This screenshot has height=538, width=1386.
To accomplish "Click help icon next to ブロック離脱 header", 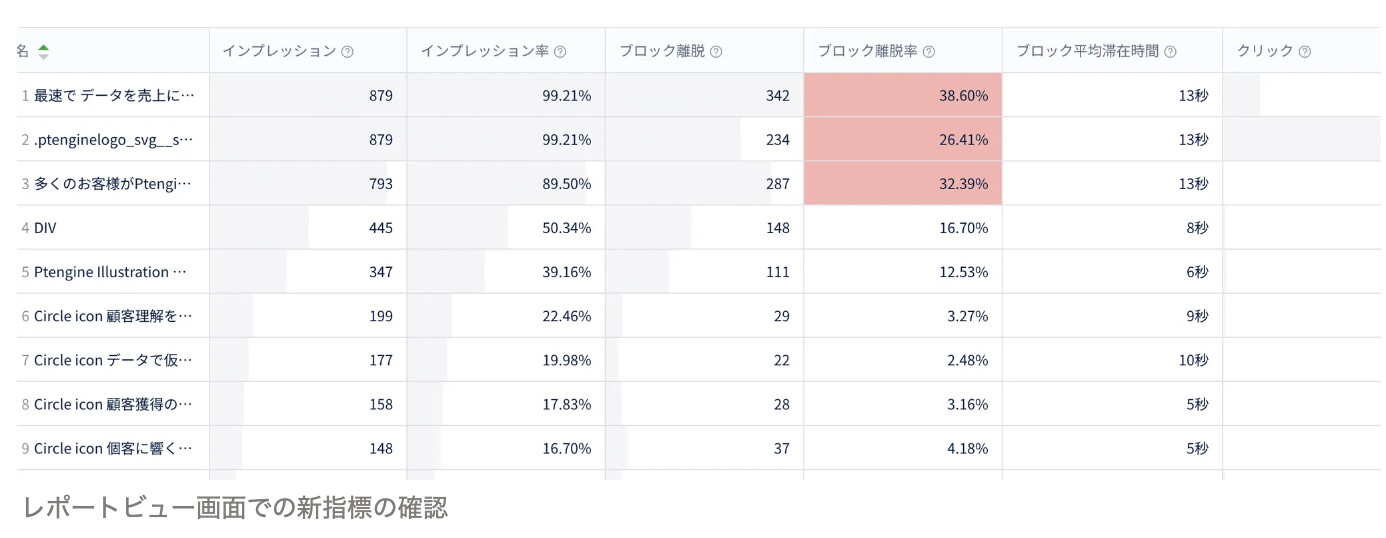I will (716, 52).
